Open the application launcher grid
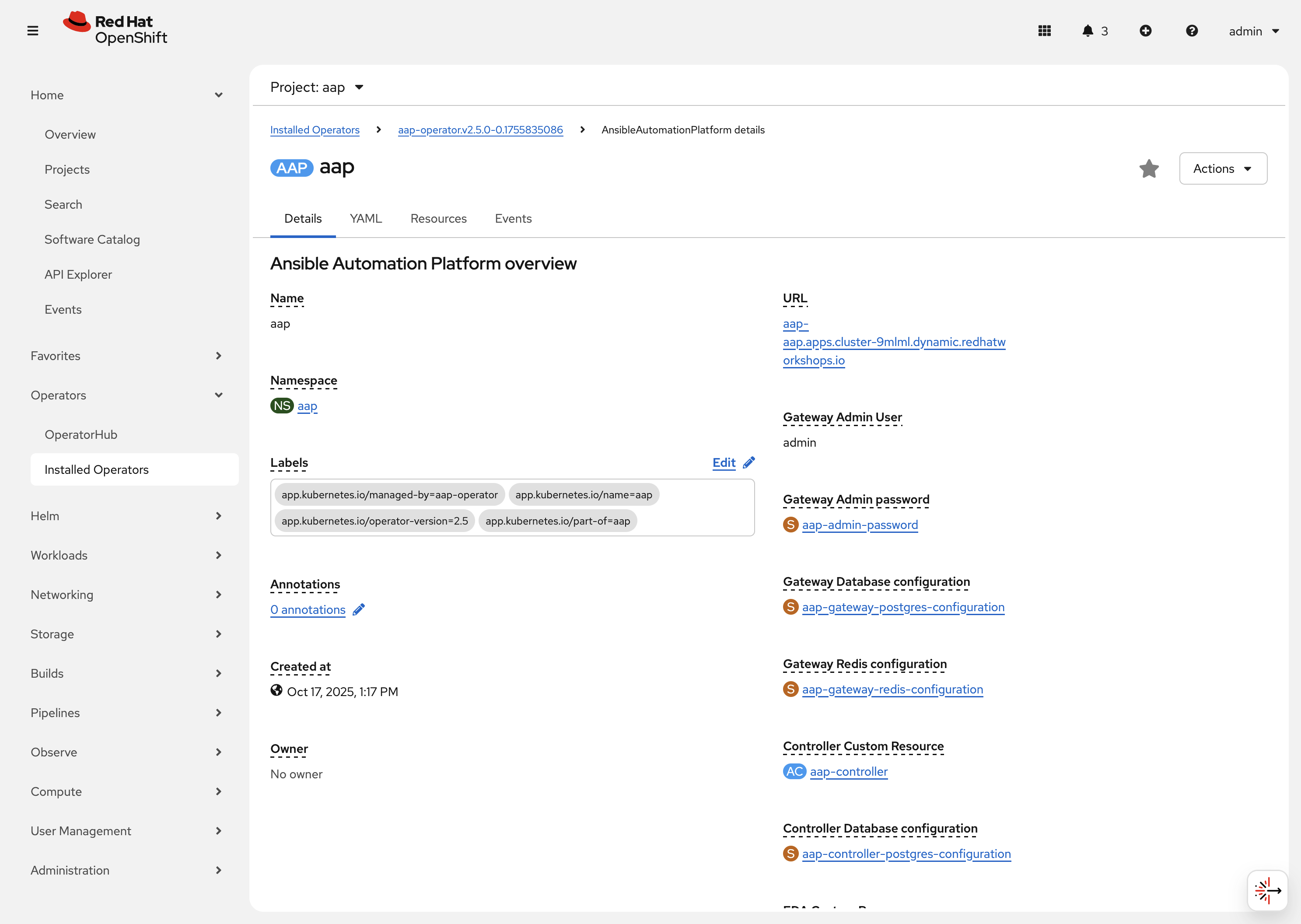The image size is (1301, 924). click(x=1045, y=31)
